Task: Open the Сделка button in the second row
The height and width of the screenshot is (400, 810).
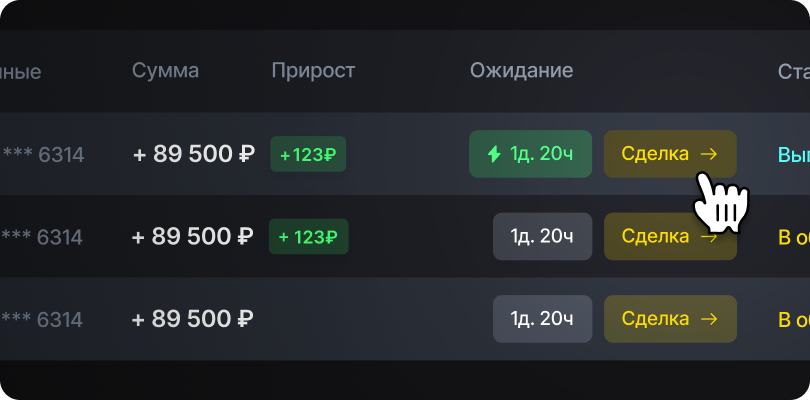Action: click(x=669, y=237)
